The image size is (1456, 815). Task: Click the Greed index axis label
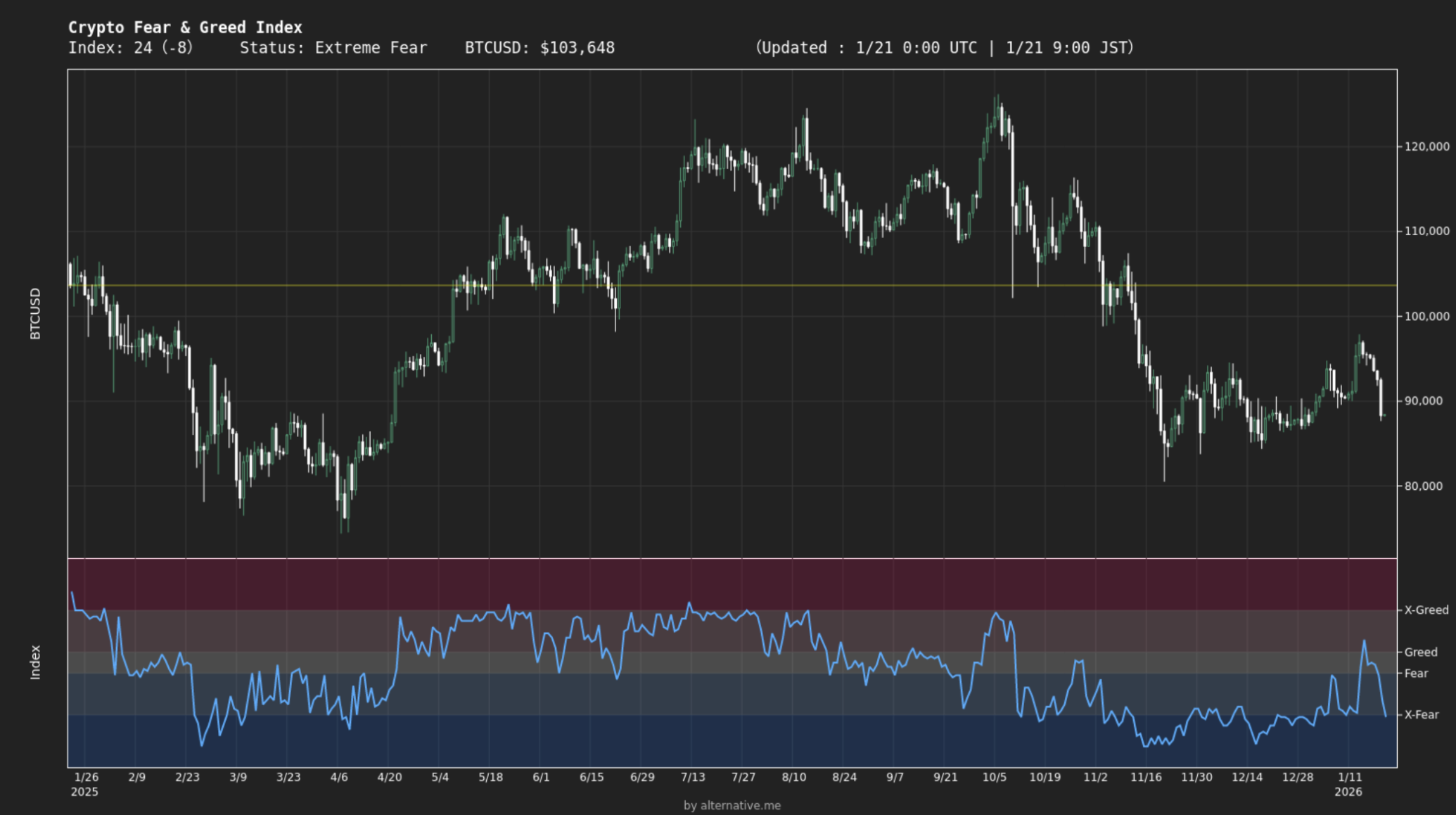[1420, 652]
